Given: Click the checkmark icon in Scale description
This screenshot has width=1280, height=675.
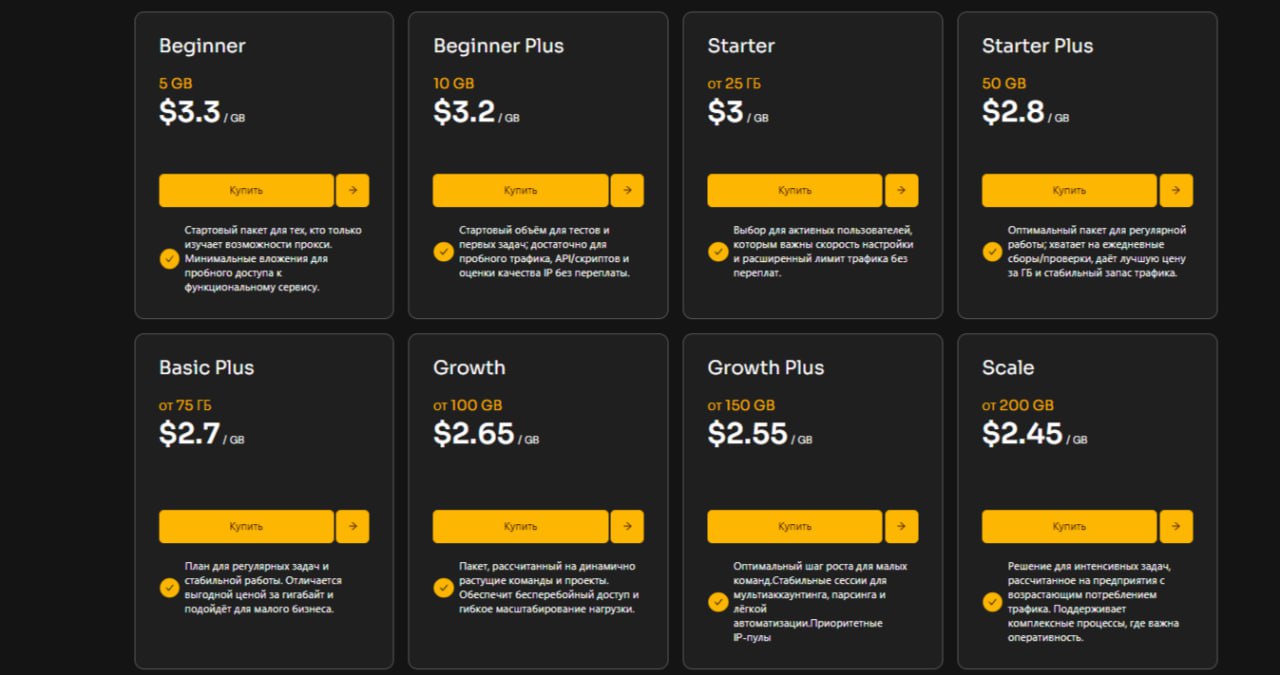Looking at the screenshot, I should click(x=992, y=602).
